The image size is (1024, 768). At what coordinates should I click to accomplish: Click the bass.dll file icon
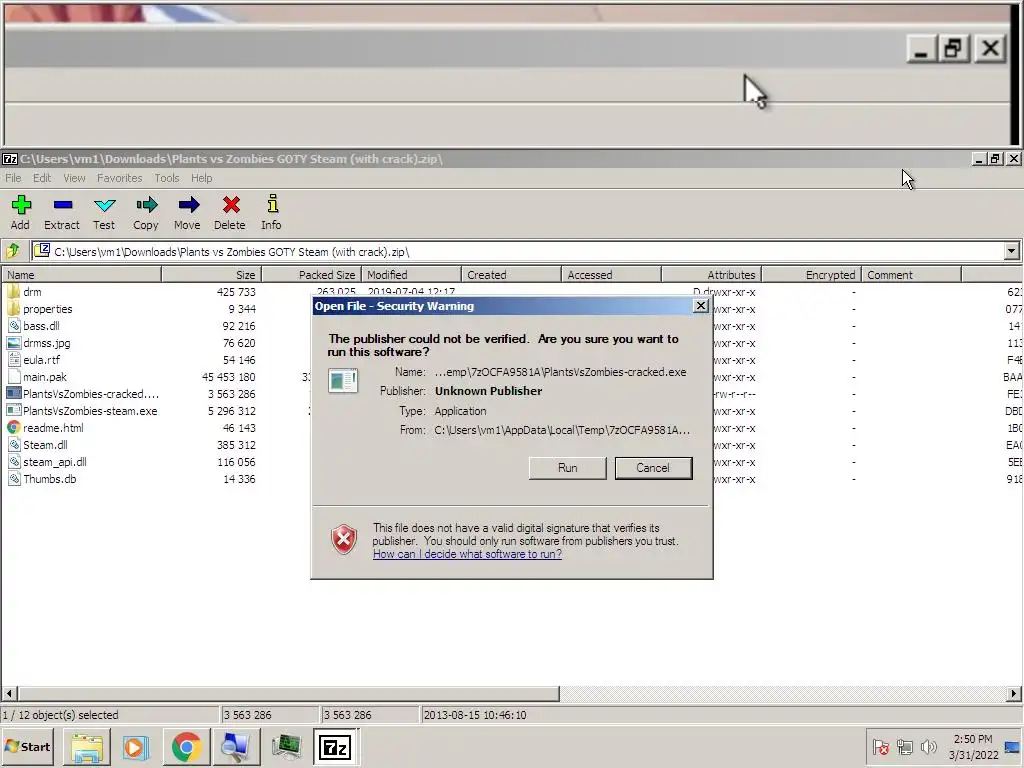[x=14, y=325]
